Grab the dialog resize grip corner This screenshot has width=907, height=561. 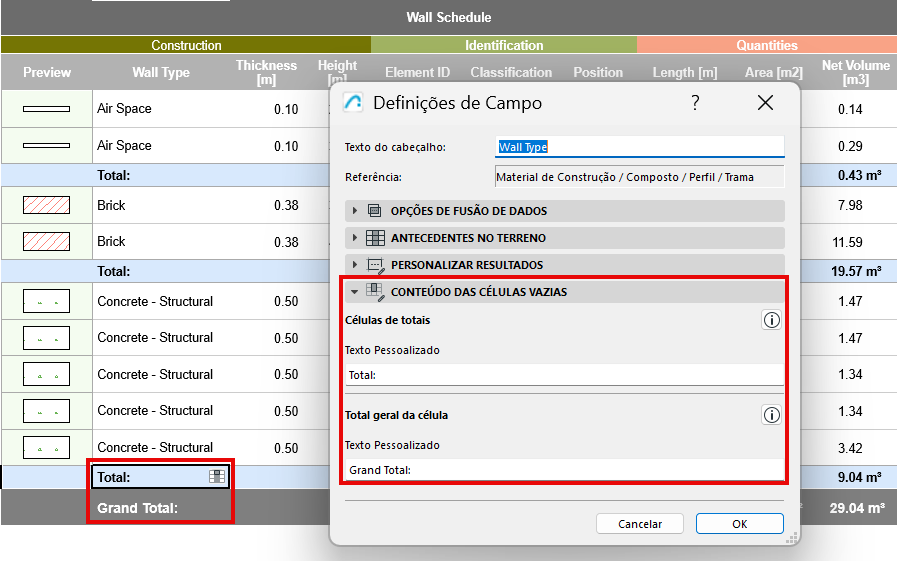coord(792,538)
